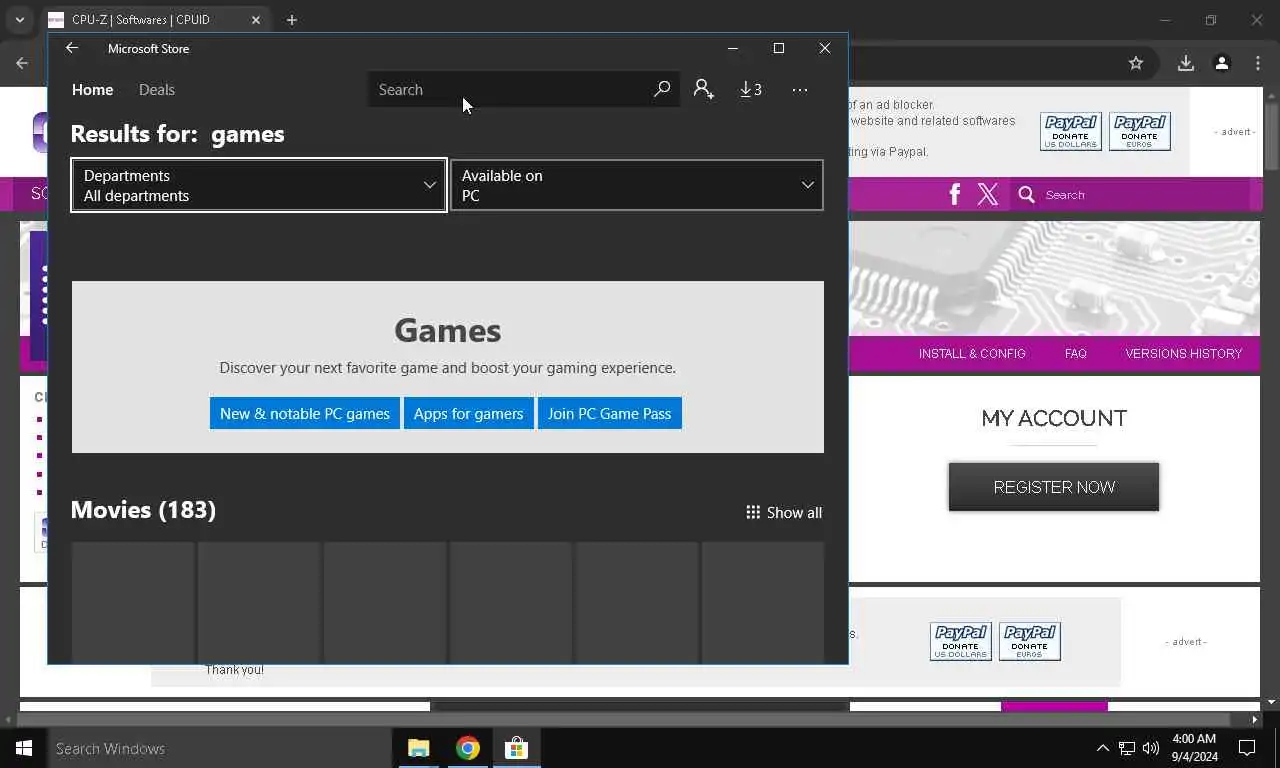Click Join PC Game Pass button
This screenshot has width=1280, height=768.
(609, 413)
